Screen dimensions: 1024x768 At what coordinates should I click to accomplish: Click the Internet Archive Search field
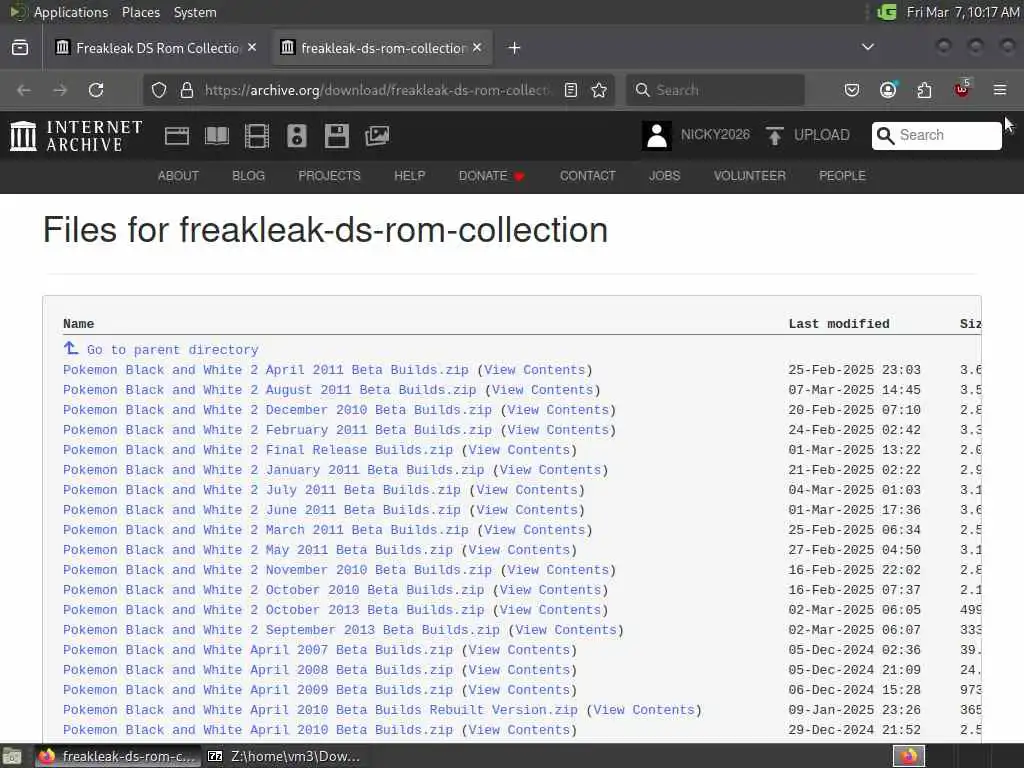click(936, 135)
